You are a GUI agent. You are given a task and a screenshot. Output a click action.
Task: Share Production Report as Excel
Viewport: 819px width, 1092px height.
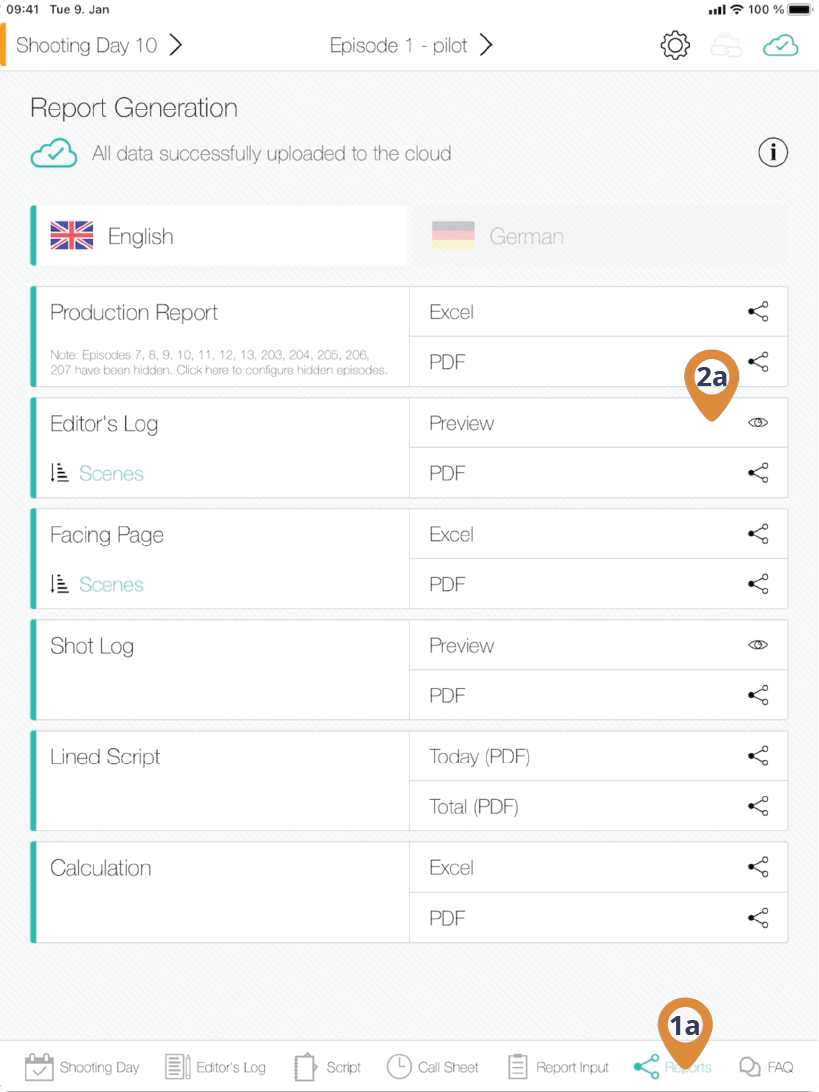[x=758, y=312]
